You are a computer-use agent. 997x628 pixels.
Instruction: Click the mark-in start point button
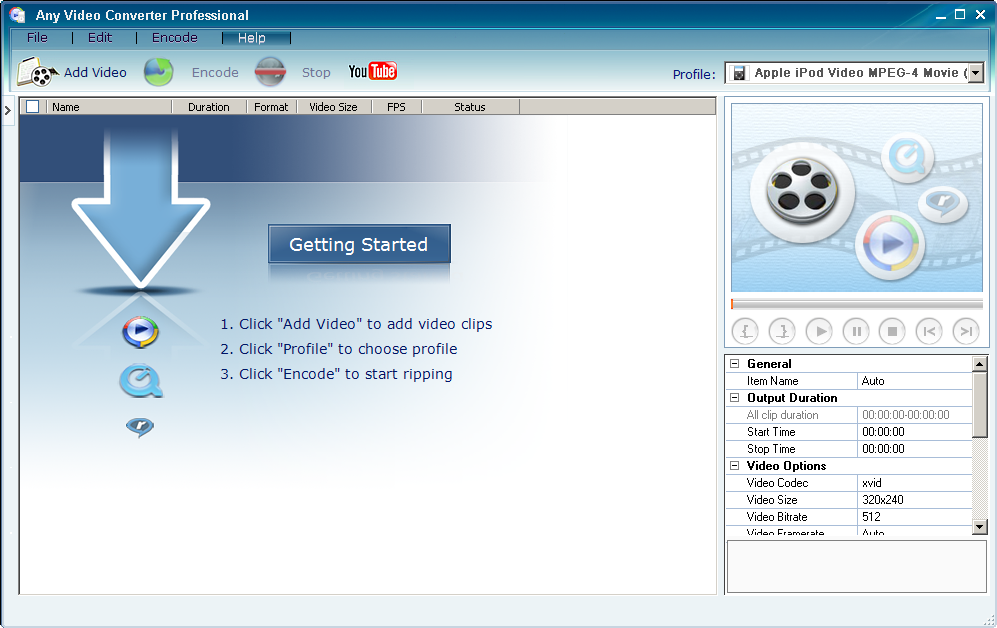click(745, 331)
